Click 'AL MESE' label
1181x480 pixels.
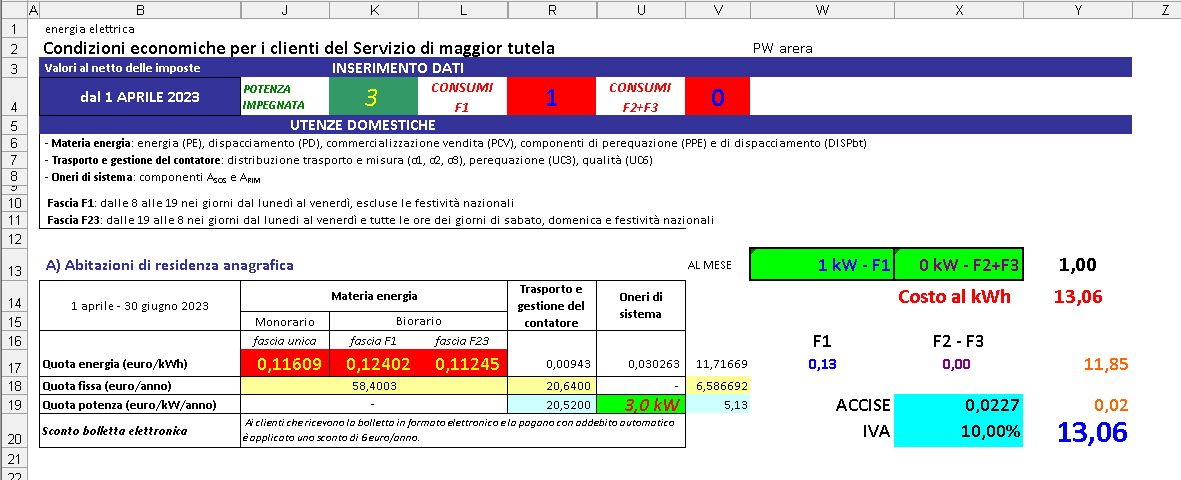tap(710, 265)
